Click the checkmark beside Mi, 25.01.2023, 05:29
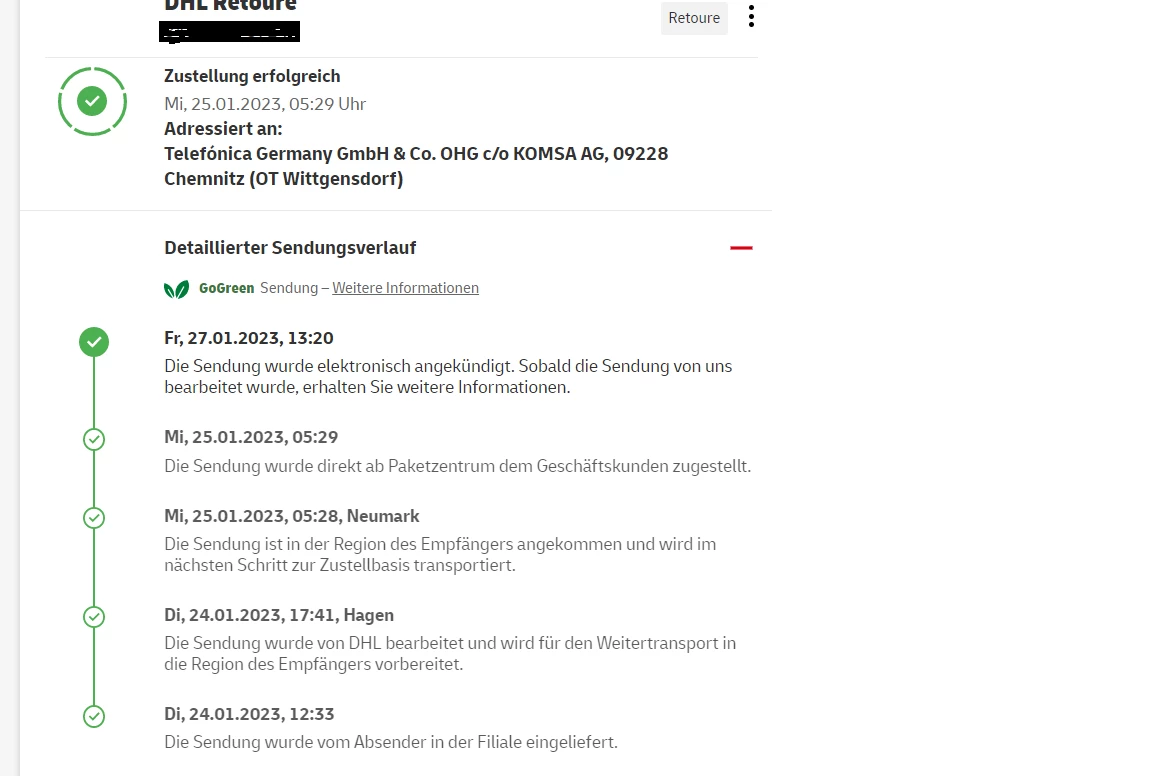 click(94, 439)
